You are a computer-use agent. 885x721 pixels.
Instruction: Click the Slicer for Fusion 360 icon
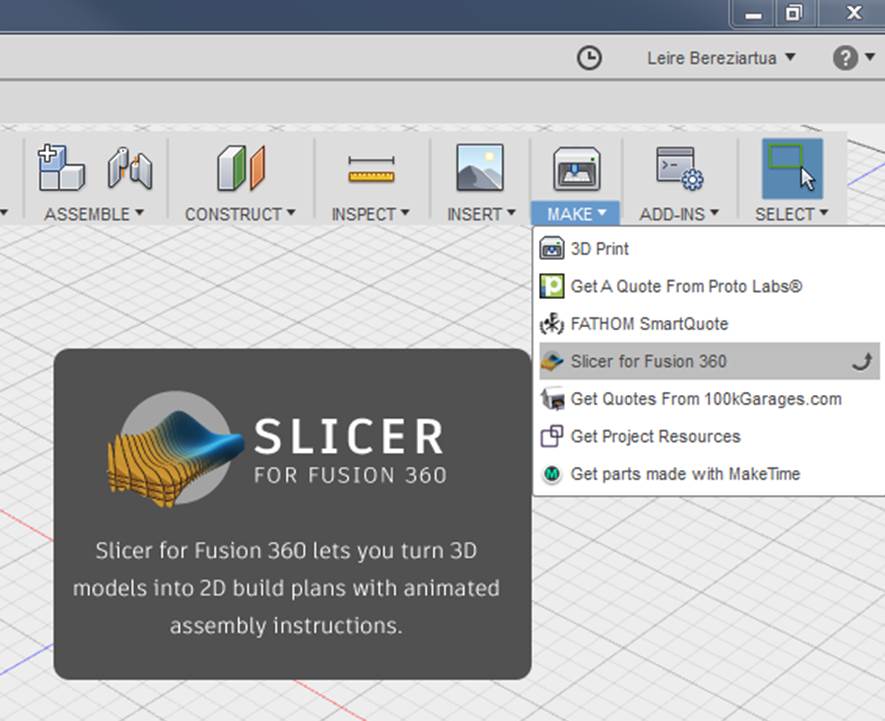coord(551,361)
